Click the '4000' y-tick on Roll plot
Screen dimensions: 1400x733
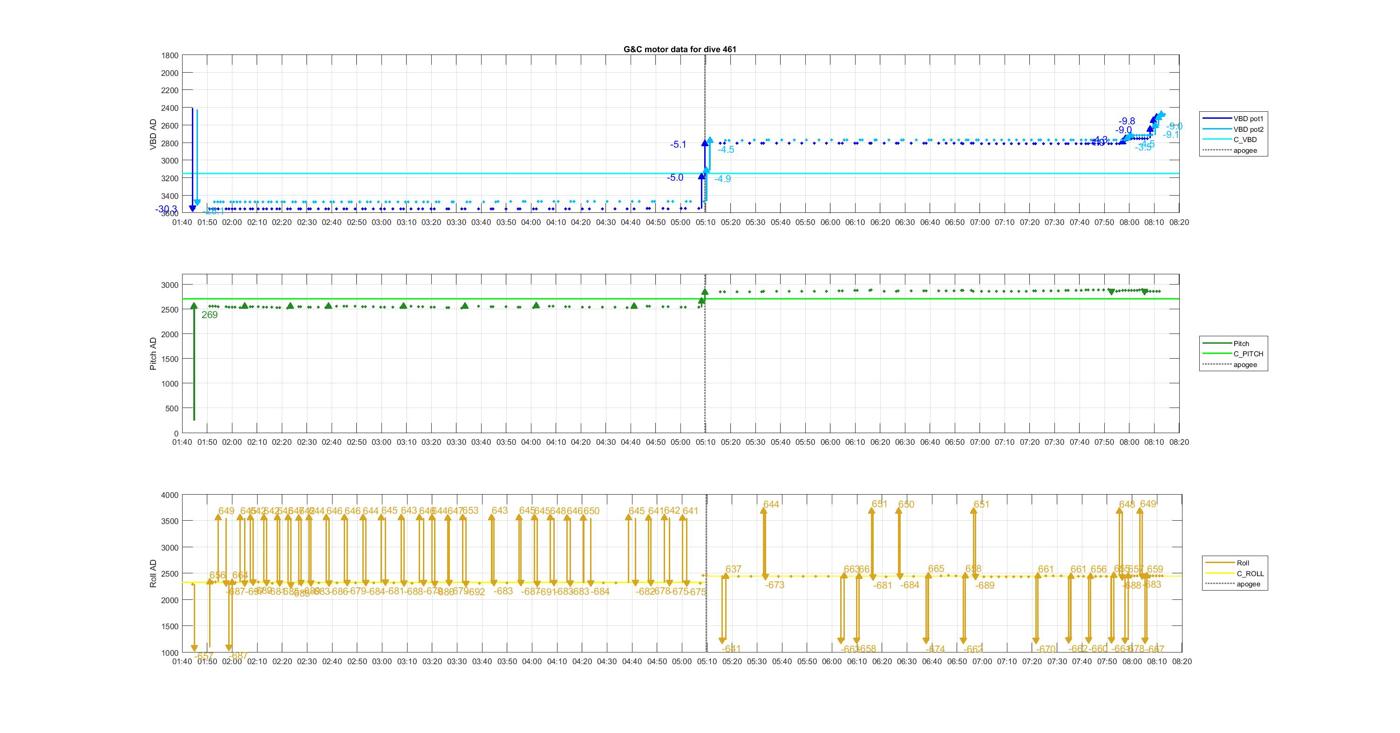click(170, 495)
